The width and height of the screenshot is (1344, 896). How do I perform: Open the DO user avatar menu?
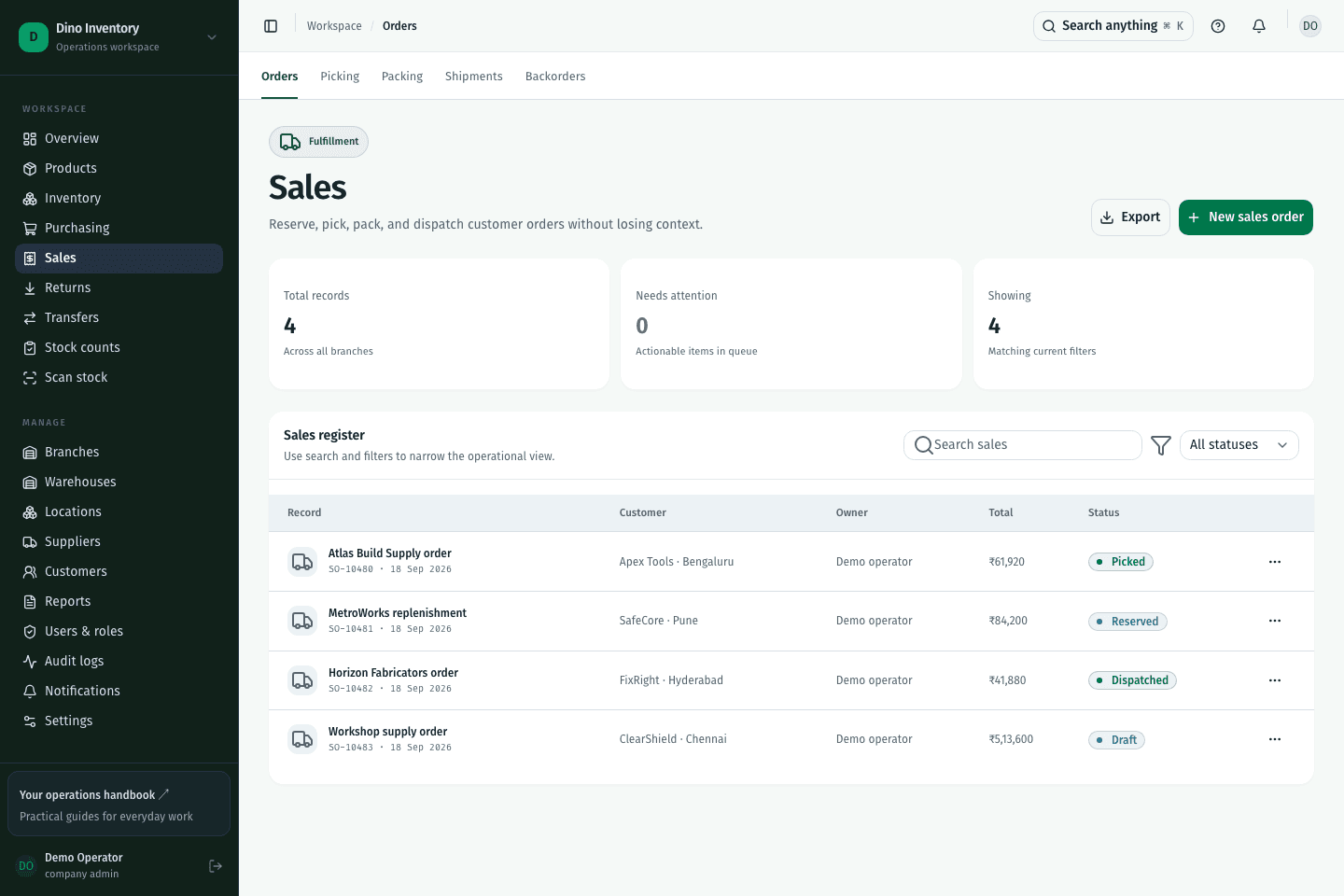click(x=1310, y=26)
